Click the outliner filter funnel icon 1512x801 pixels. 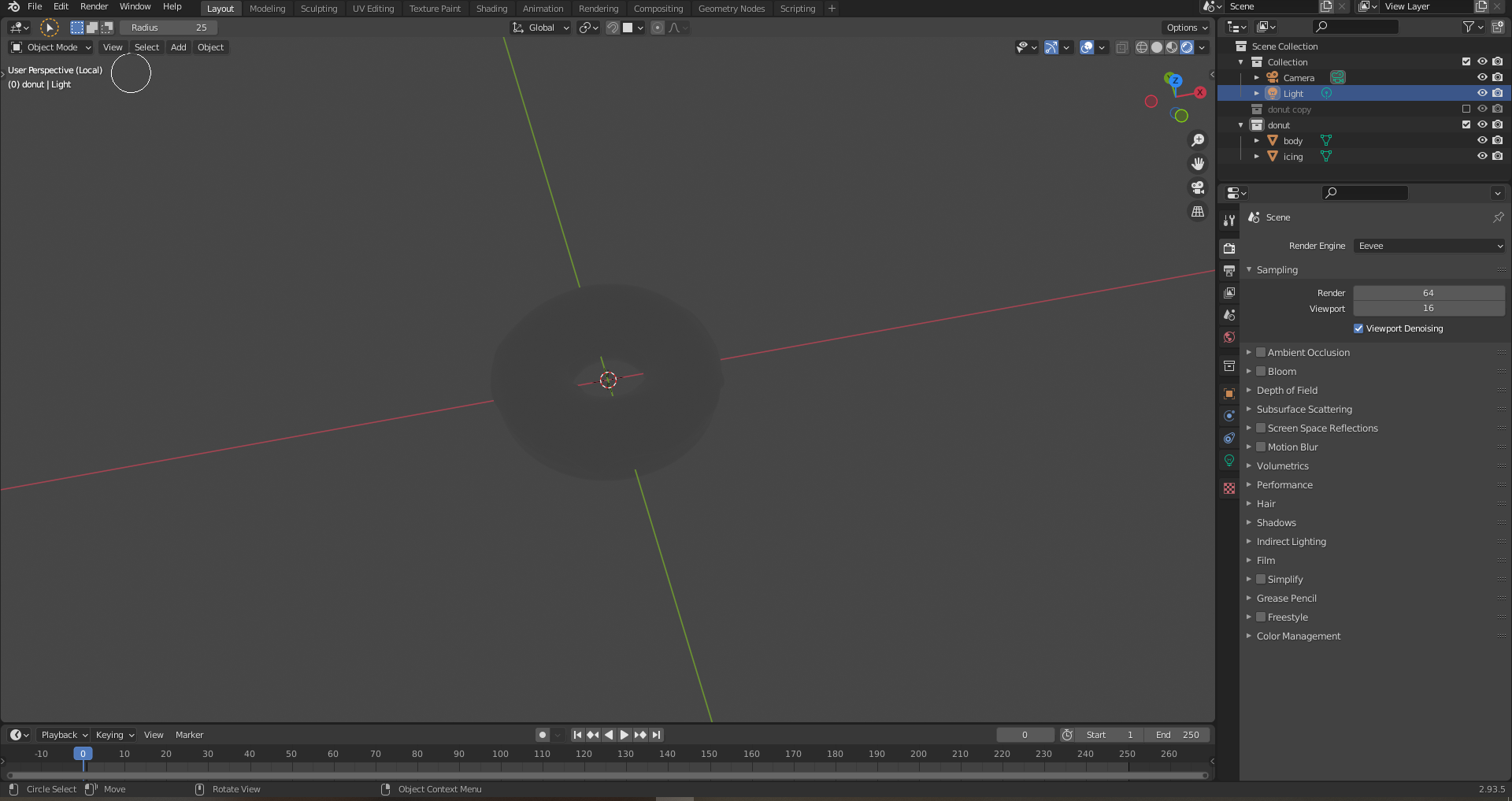point(1469,27)
